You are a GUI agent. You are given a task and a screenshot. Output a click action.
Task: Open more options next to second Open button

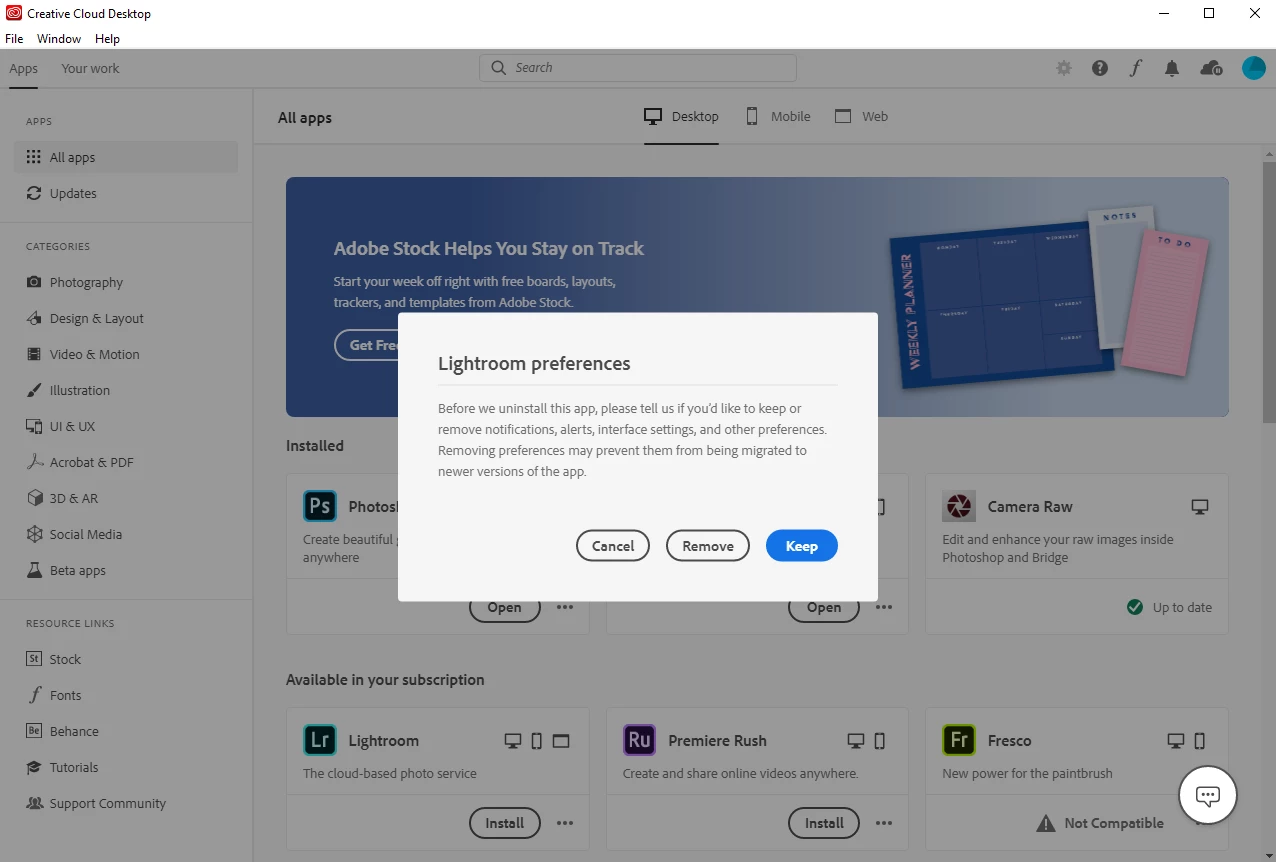884,607
